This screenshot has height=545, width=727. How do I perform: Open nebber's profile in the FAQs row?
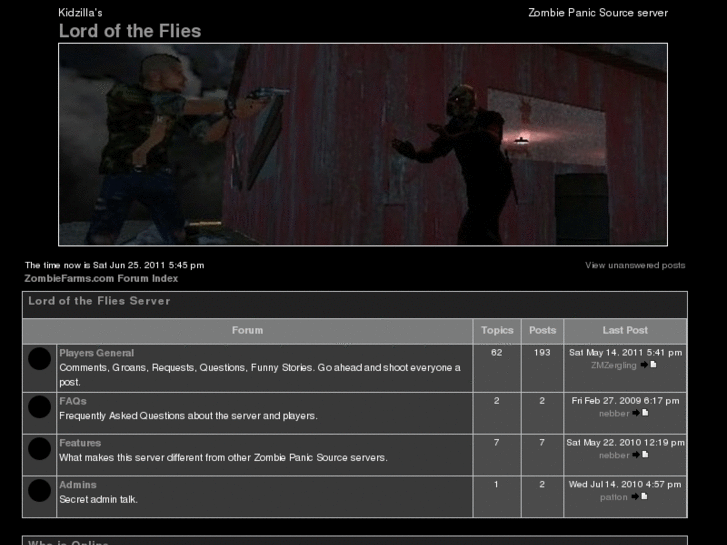tap(614, 413)
